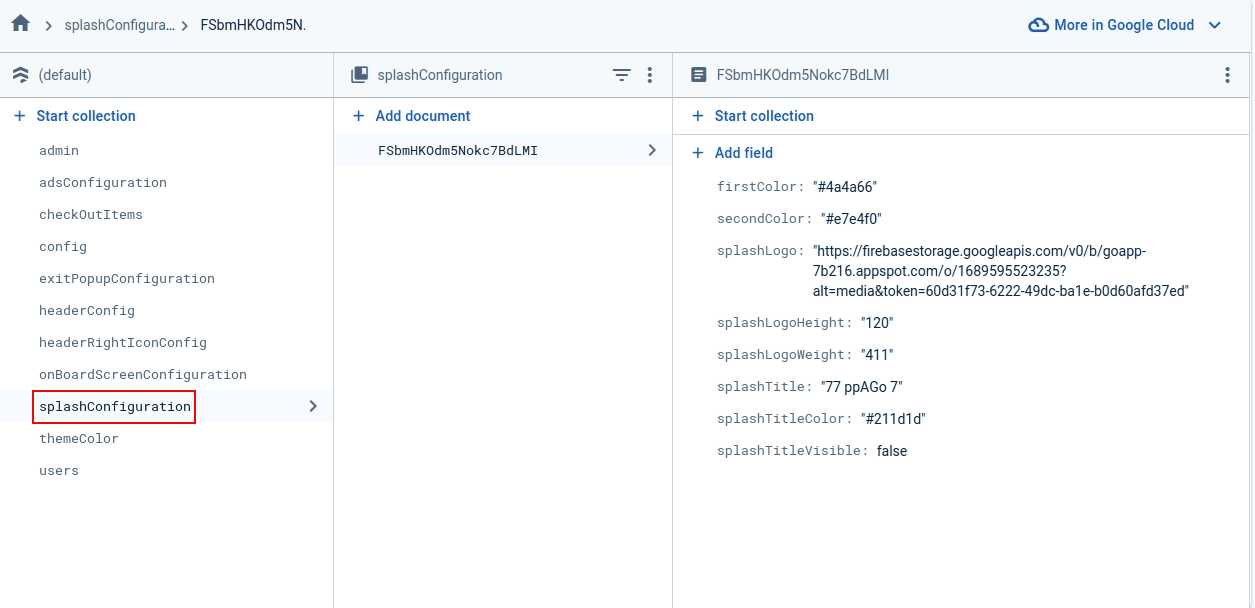Click the database icon next to (default)
The height and width of the screenshot is (608, 1255).
point(20,75)
